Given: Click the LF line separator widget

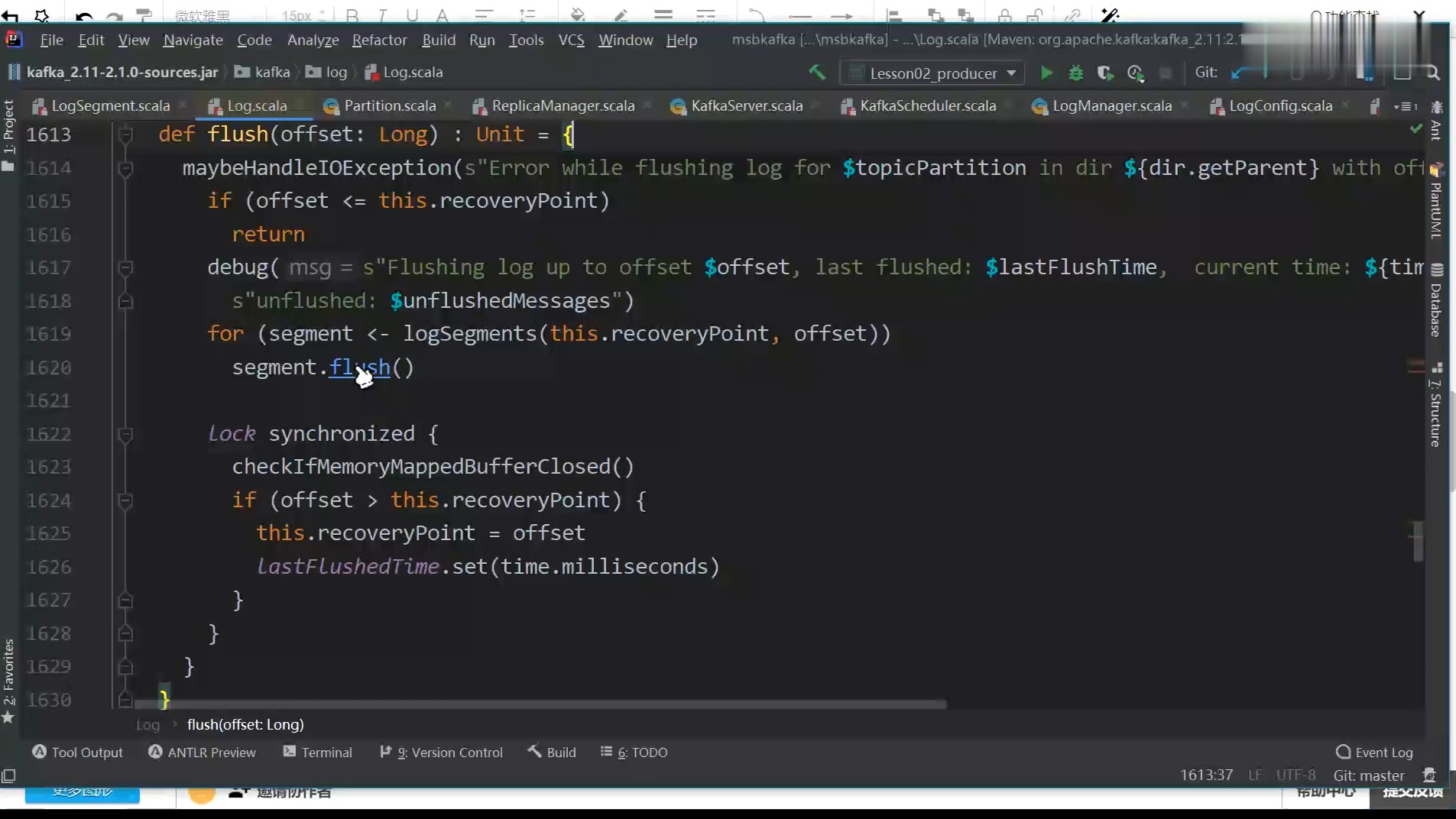Looking at the screenshot, I should tap(1255, 775).
